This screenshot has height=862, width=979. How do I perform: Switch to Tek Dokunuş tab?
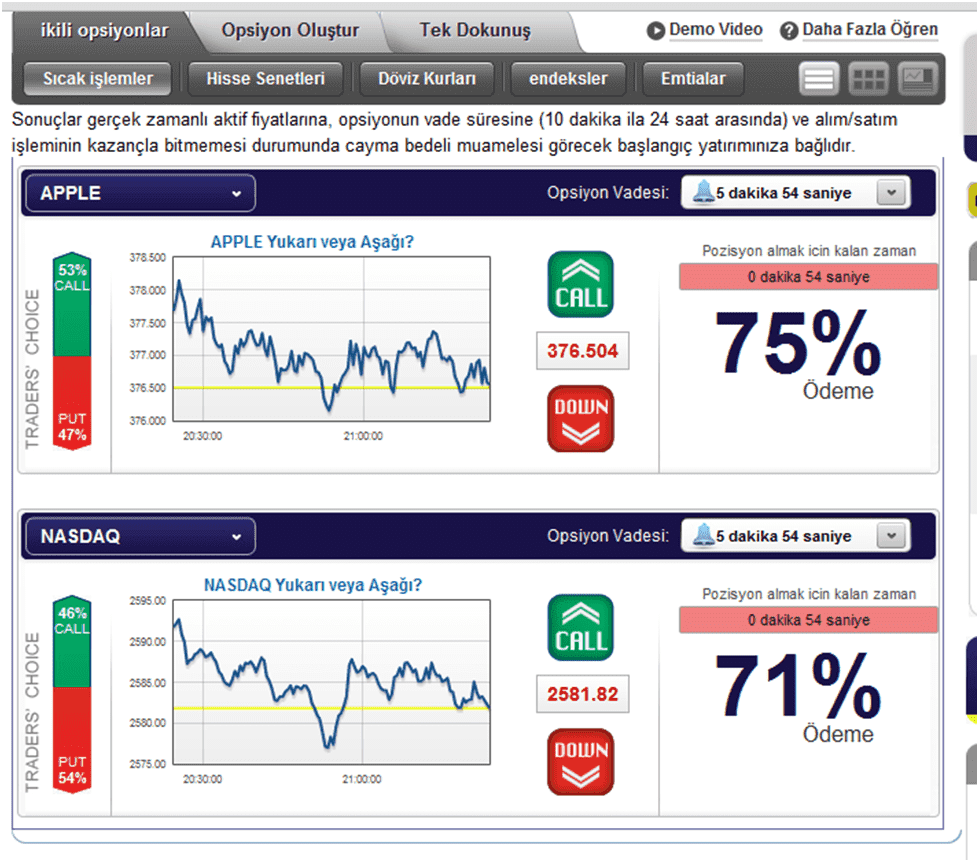pyautogui.click(x=475, y=30)
